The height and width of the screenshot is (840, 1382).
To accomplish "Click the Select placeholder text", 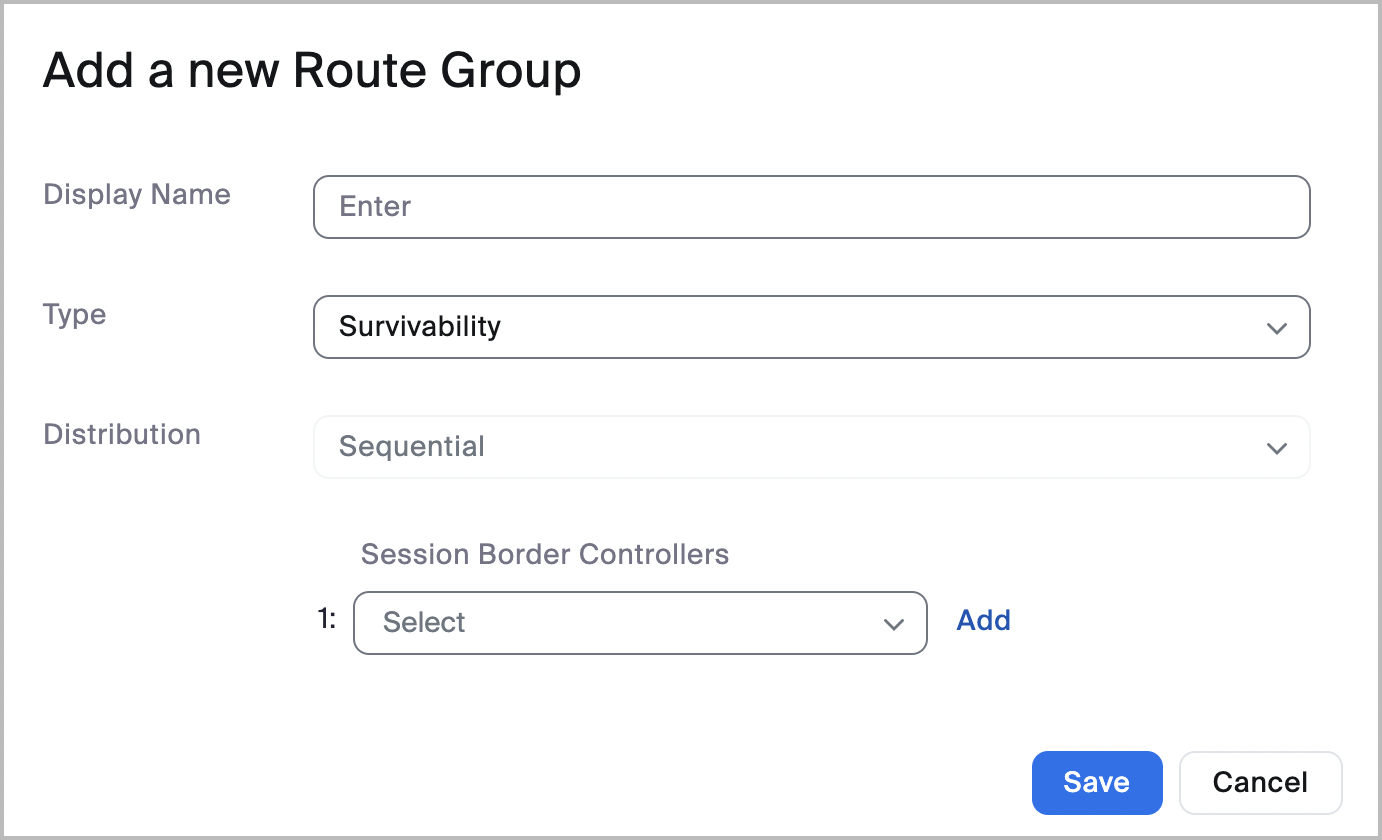I will 424,623.
